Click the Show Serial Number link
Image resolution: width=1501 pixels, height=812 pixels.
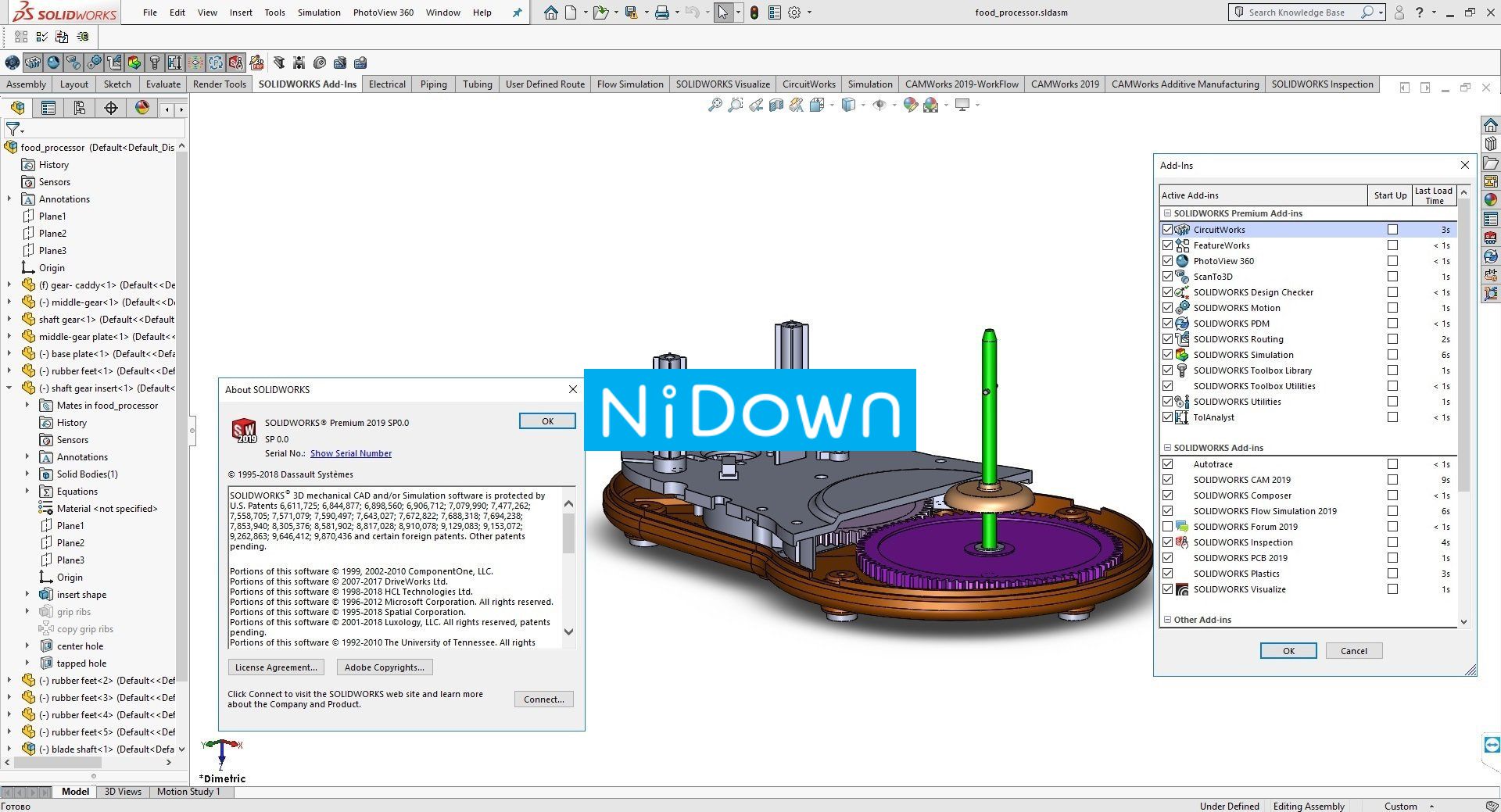tap(350, 453)
